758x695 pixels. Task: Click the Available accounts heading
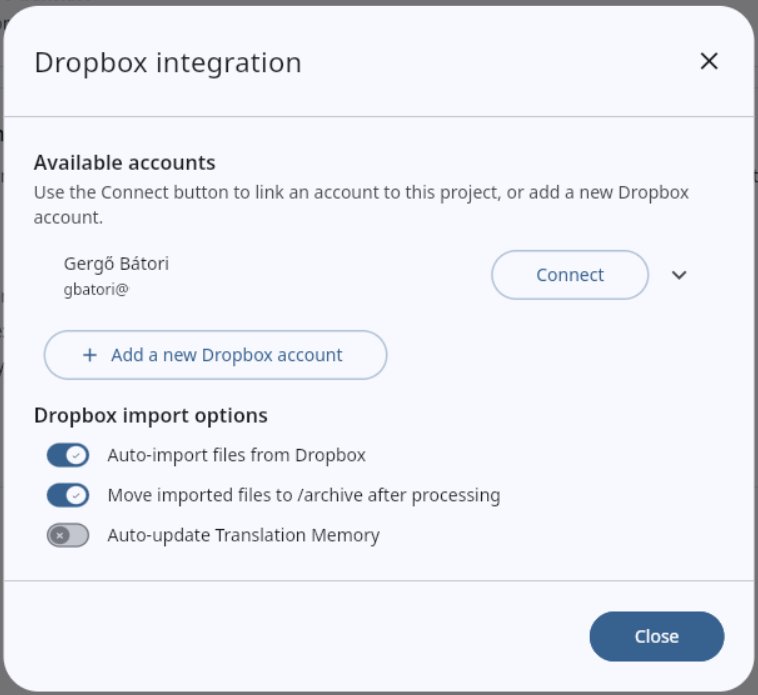click(125, 163)
